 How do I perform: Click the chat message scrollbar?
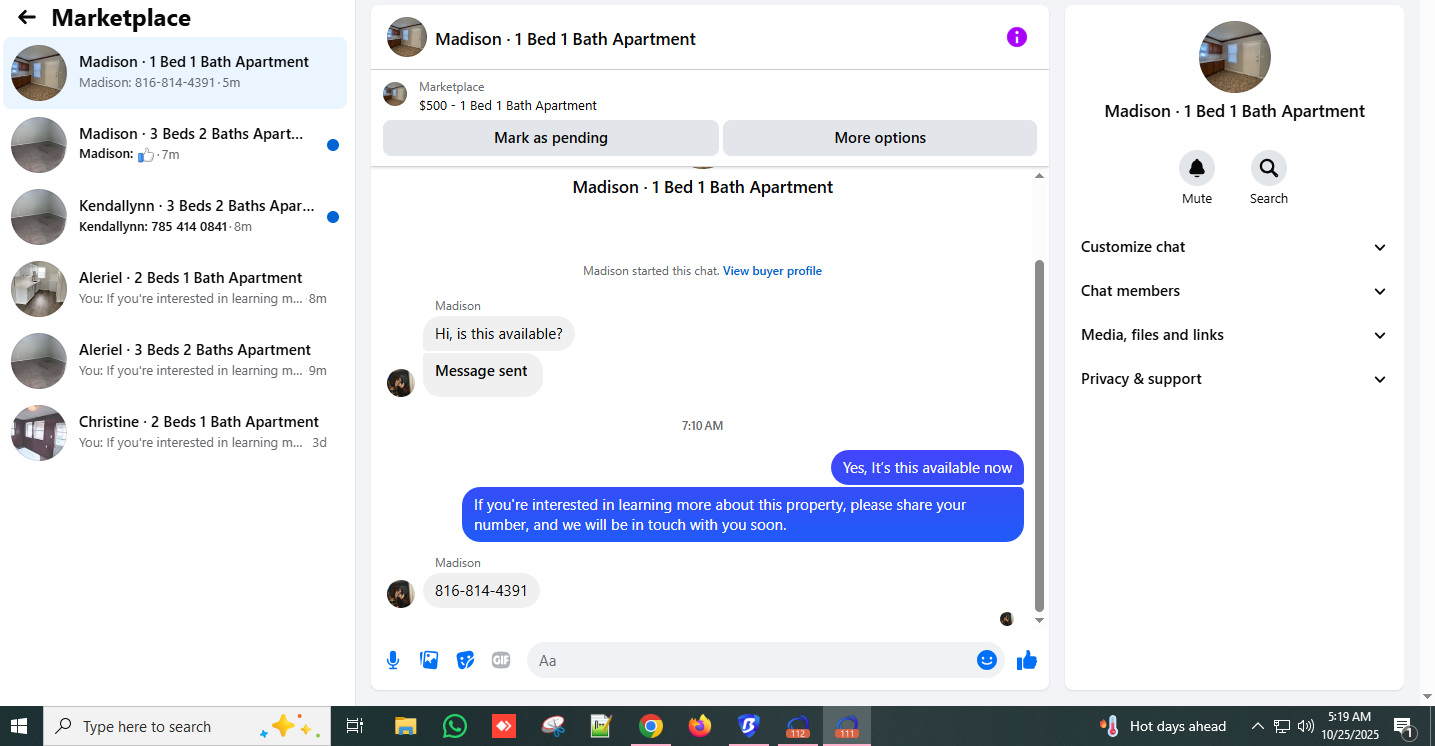[x=1039, y=435]
